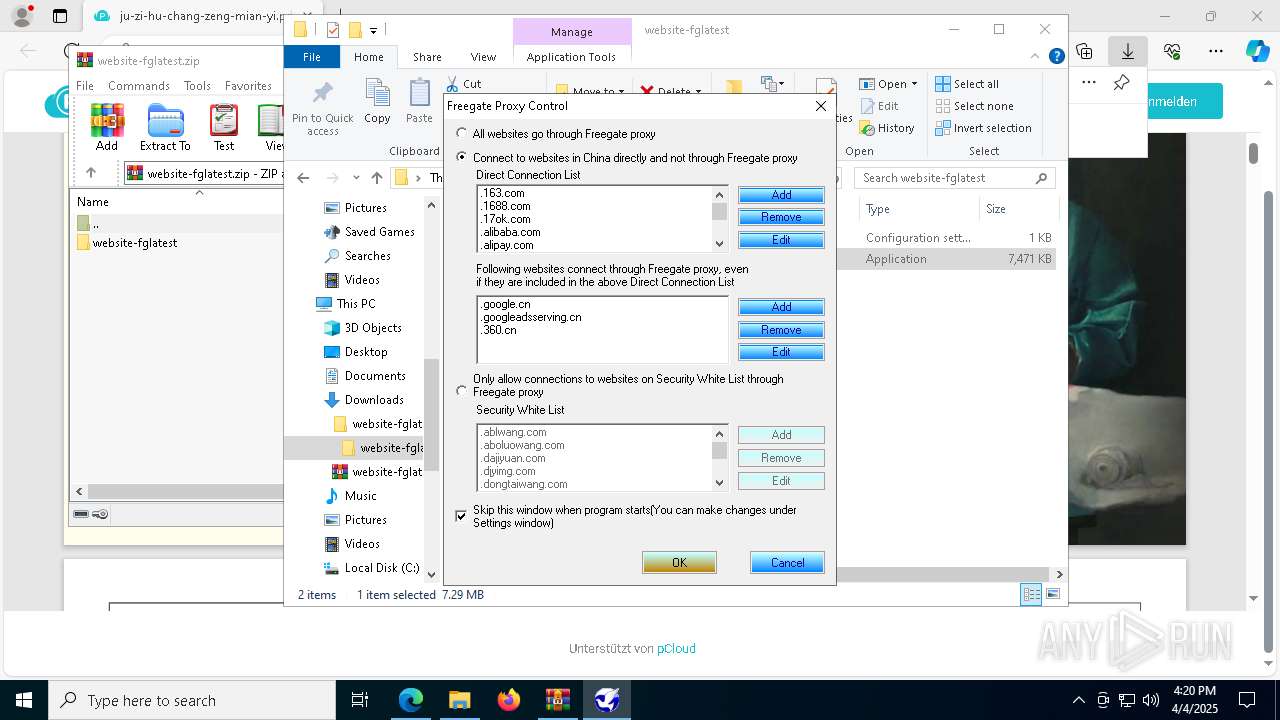Open Favorites menu in WinRAR
The image size is (1280, 720).
[x=248, y=86]
